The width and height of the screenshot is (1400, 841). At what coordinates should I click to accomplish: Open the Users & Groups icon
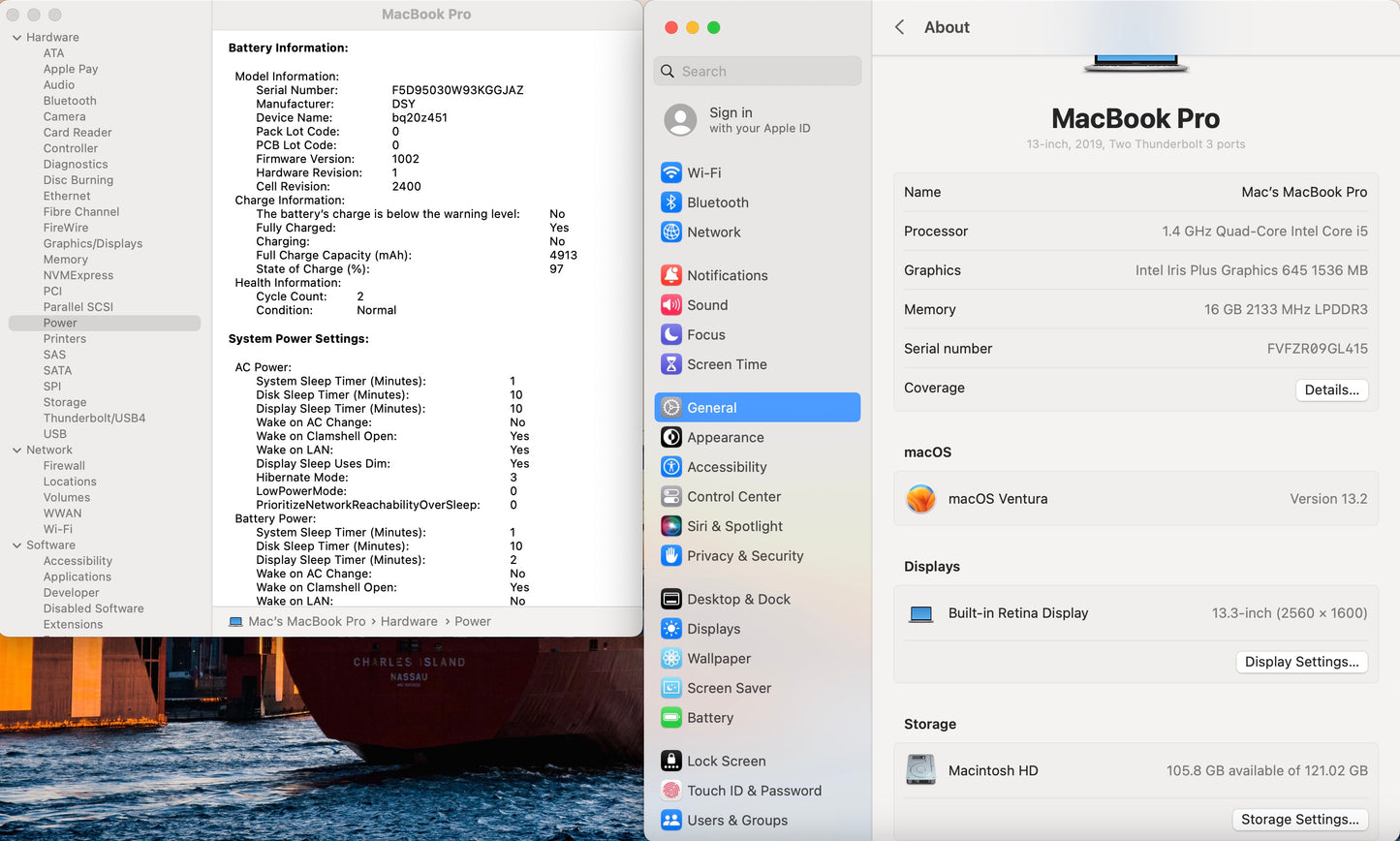tap(671, 821)
